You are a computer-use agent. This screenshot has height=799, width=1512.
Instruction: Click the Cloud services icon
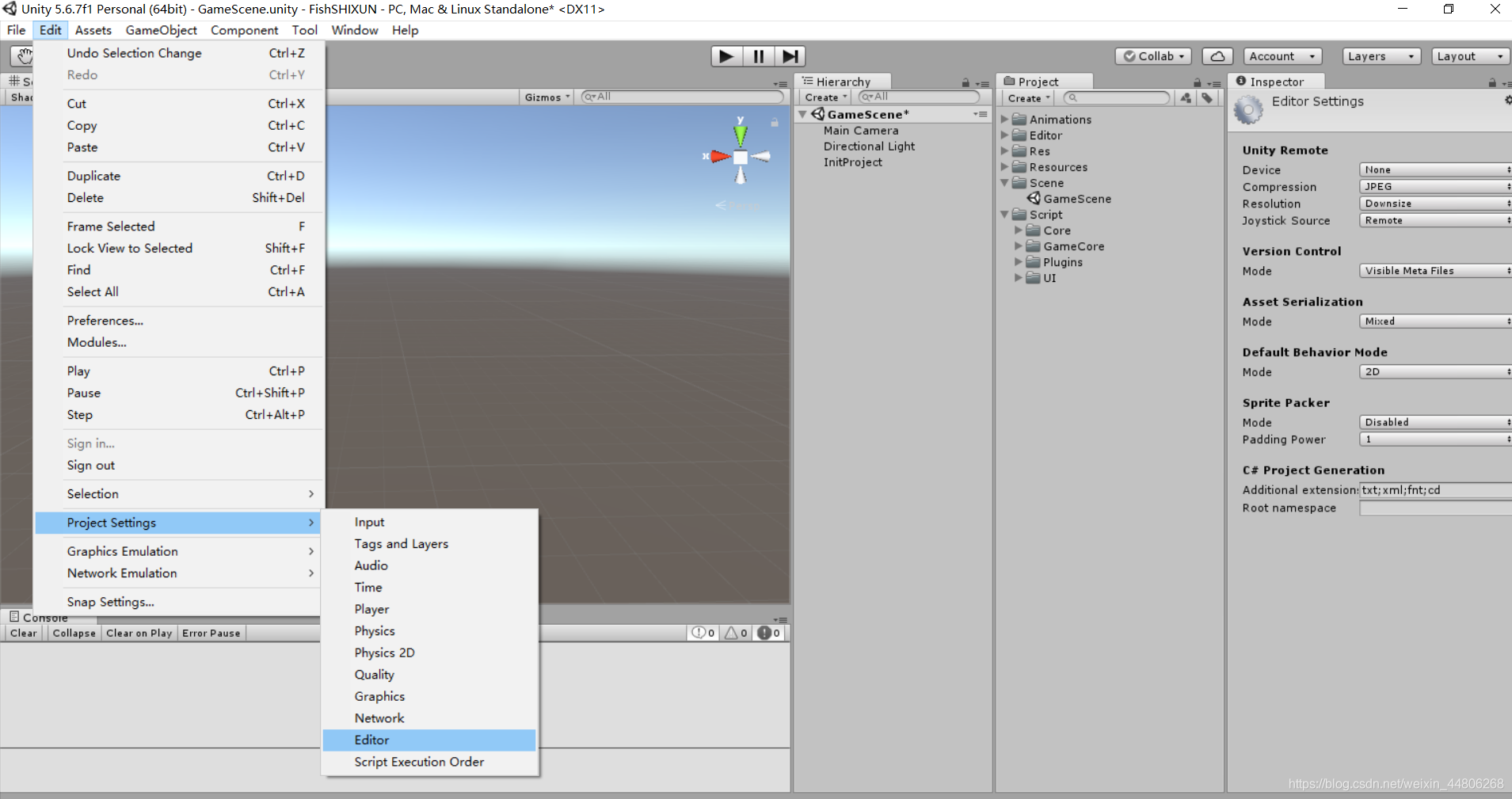[x=1217, y=56]
